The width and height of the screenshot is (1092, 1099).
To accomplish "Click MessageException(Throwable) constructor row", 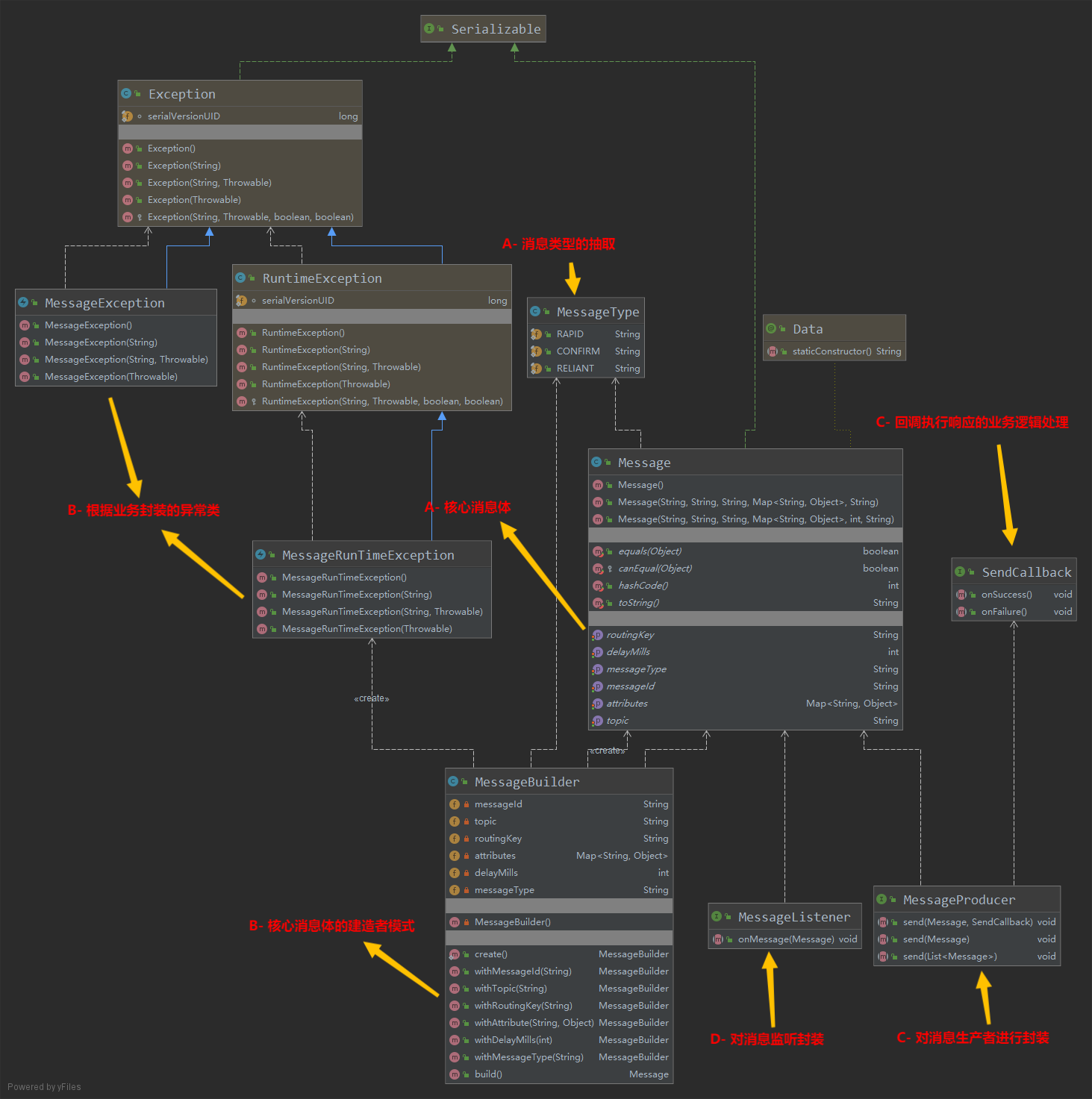I will tap(116, 376).
